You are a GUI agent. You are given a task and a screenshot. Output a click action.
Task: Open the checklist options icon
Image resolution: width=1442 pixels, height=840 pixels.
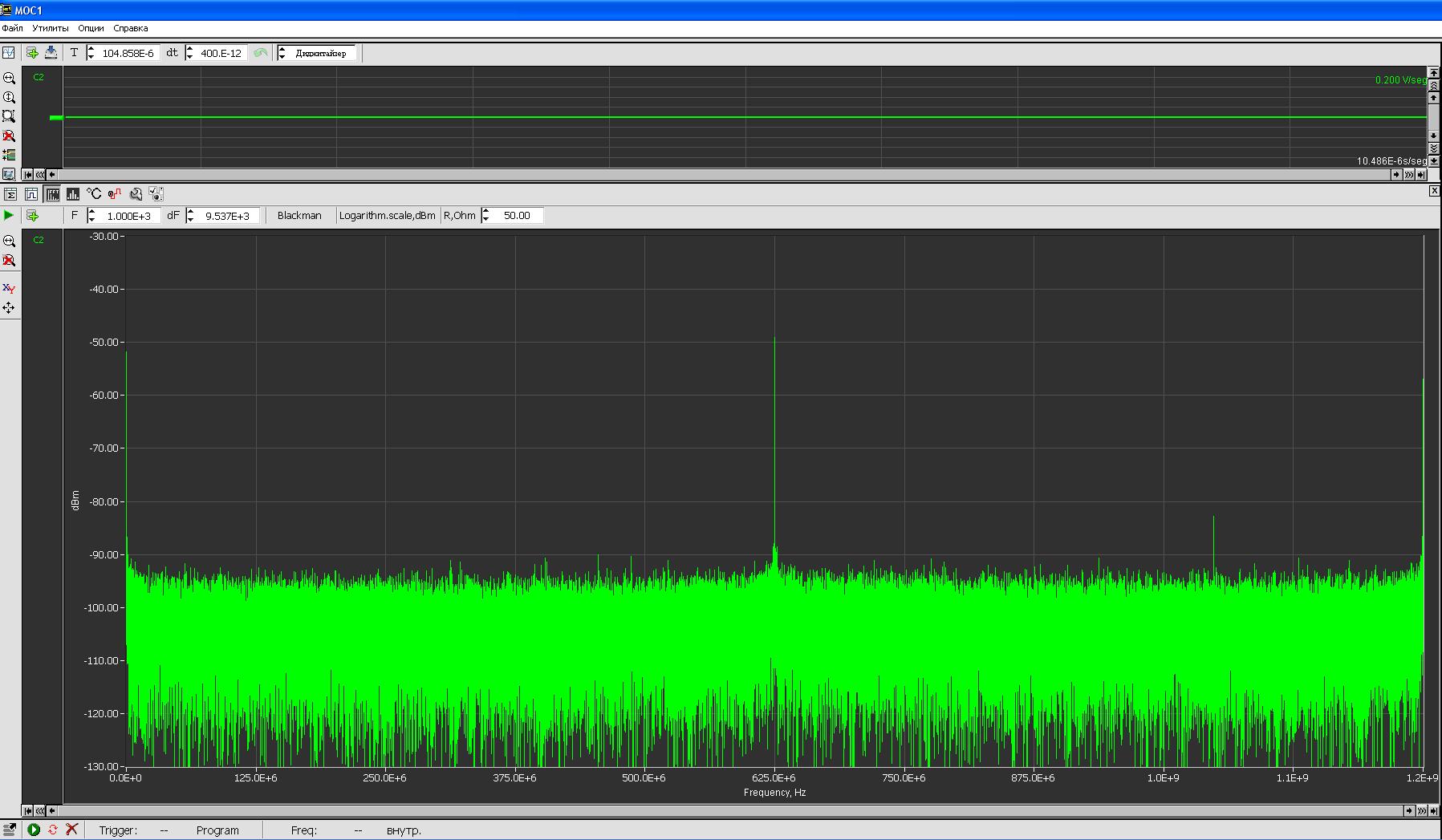(156, 194)
